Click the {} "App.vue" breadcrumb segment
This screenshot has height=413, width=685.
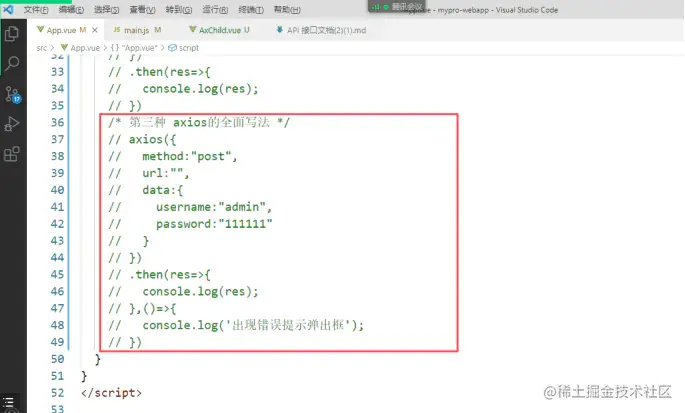tap(134, 48)
